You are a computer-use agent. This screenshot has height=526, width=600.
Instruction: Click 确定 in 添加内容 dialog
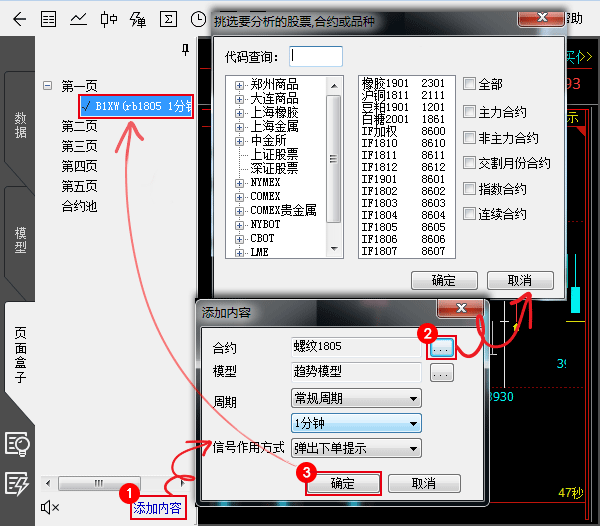[x=342, y=483]
